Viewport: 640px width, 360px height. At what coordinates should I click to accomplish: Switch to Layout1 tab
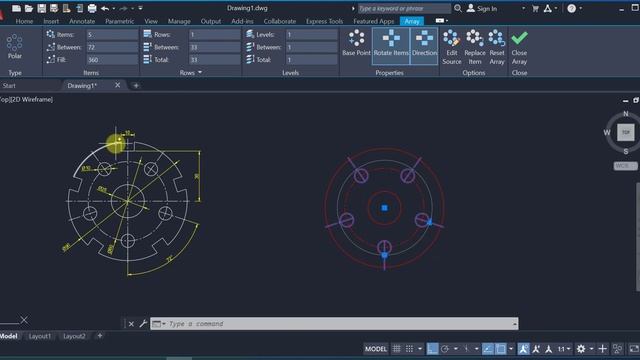click(40, 336)
